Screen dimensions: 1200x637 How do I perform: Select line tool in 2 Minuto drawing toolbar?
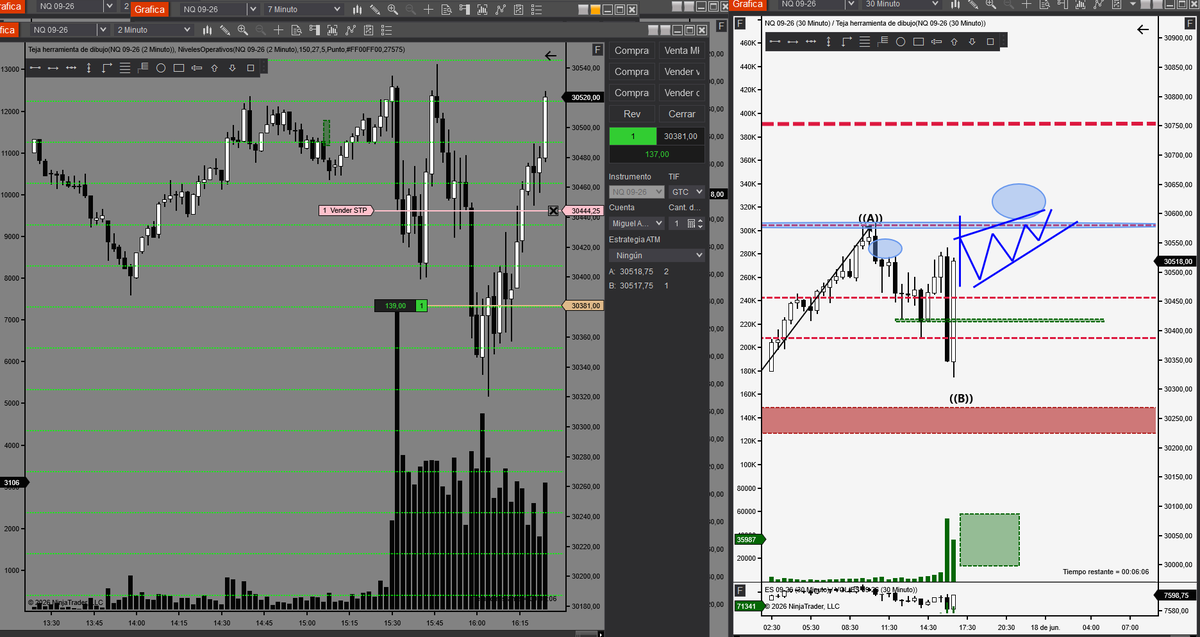point(36,68)
